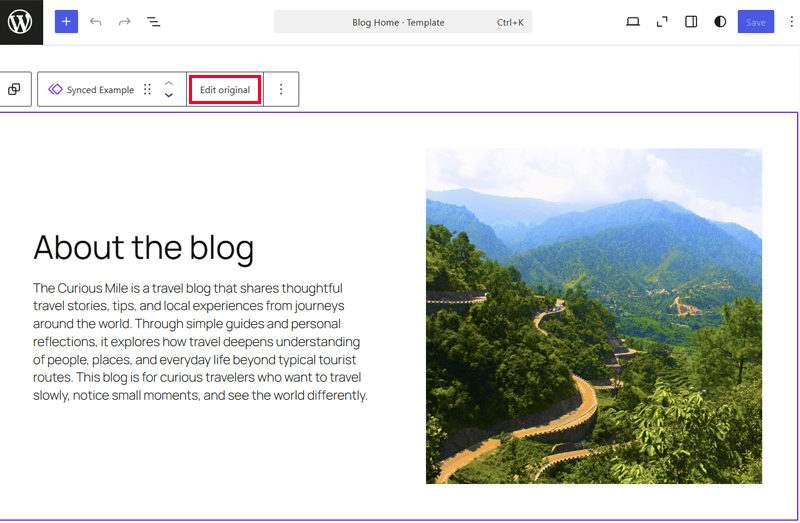Open the Document Overview list view
This screenshot has height=523, width=800.
pyautogui.click(x=154, y=22)
